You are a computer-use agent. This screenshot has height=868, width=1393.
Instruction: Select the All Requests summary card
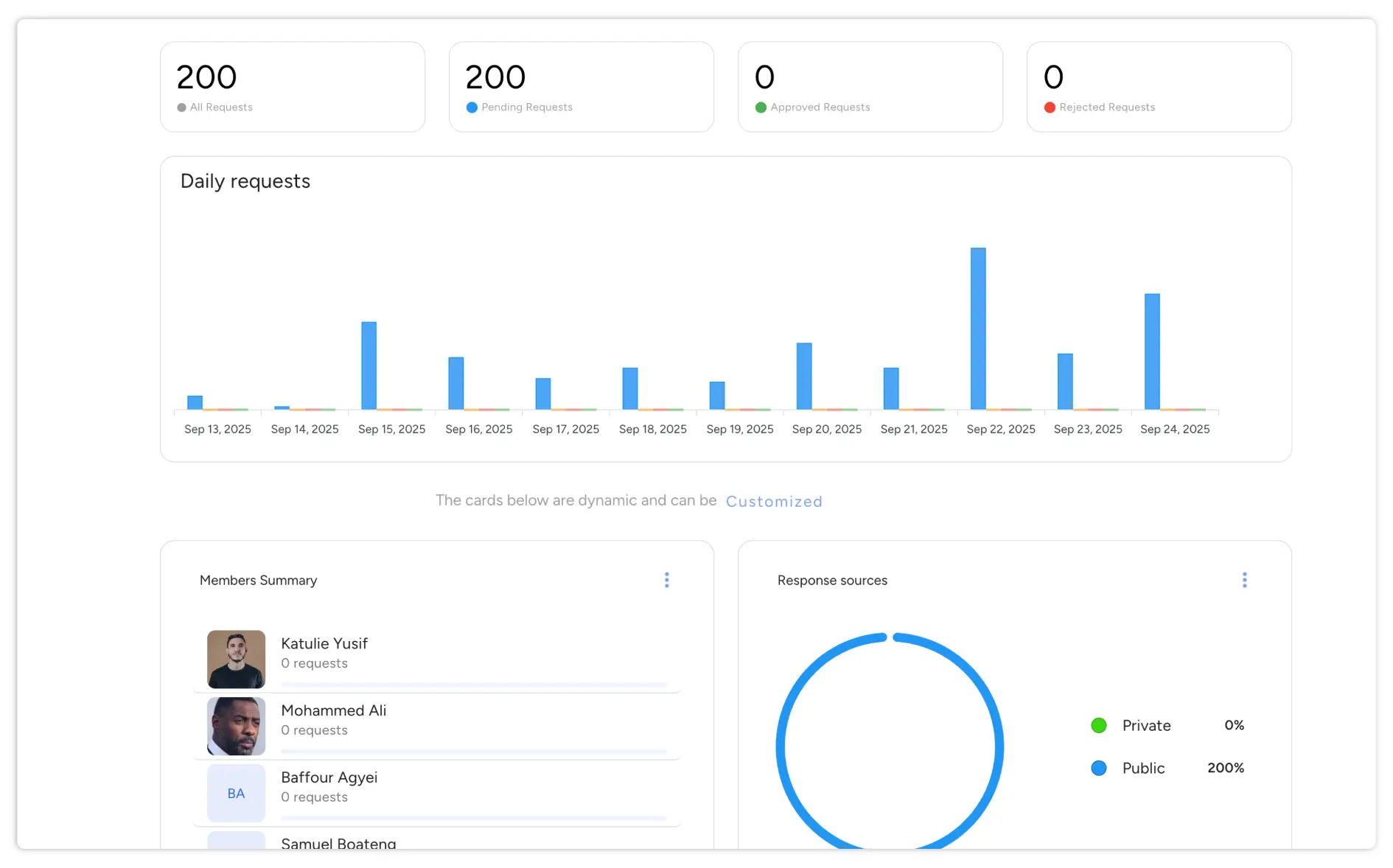pyautogui.click(x=293, y=87)
